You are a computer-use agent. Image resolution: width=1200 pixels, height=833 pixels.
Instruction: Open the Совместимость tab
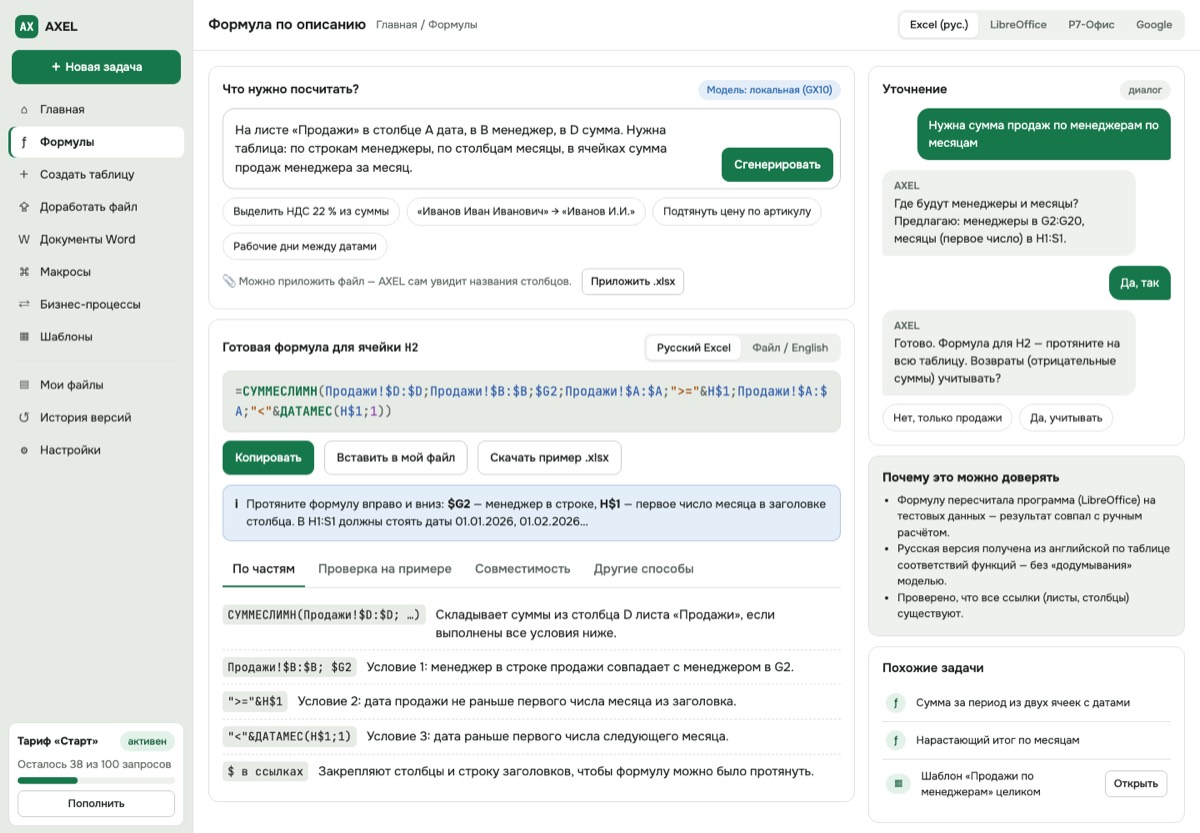click(x=523, y=569)
